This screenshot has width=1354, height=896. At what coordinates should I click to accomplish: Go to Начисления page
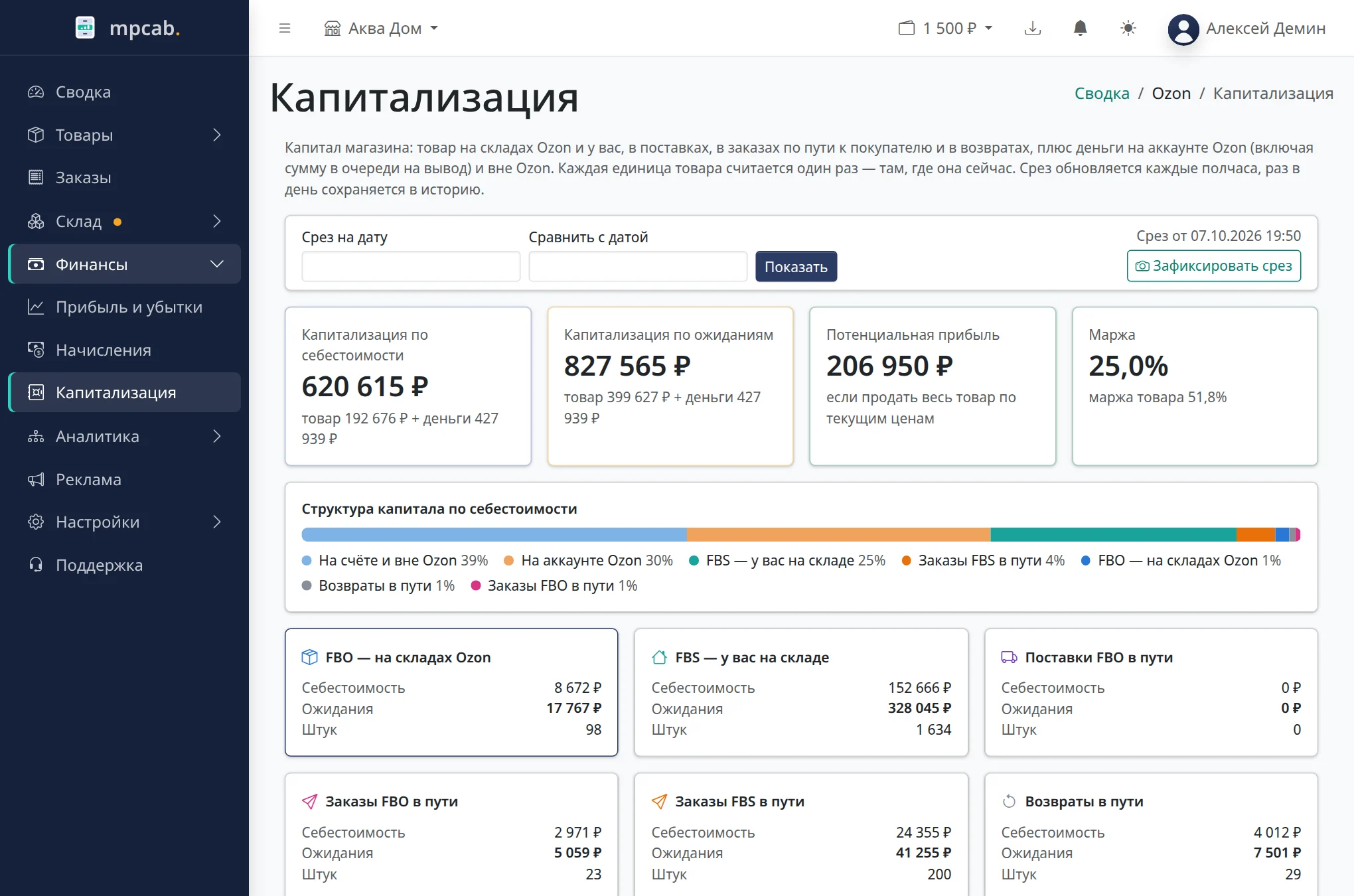pyautogui.click(x=124, y=350)
